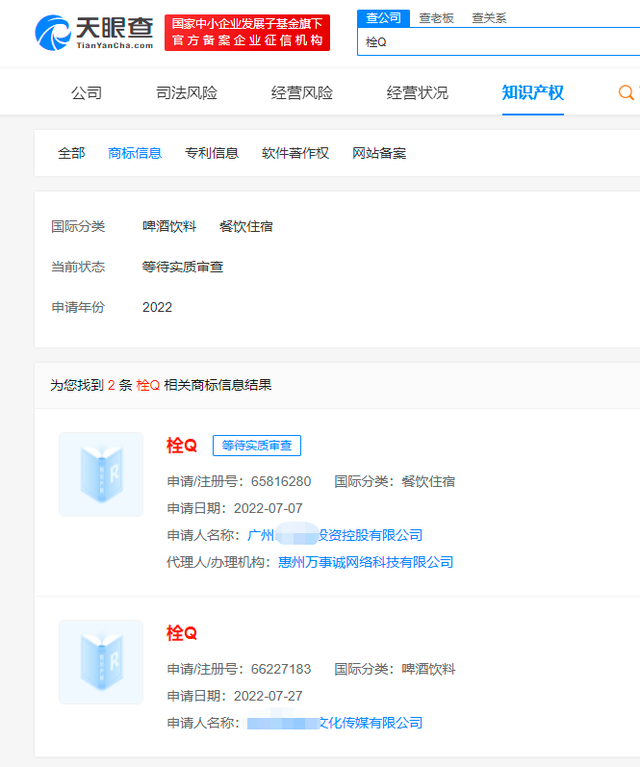Open the 经营状况 navigation tab
This screenshot has height=767, width=640.
tap(417, 92)
